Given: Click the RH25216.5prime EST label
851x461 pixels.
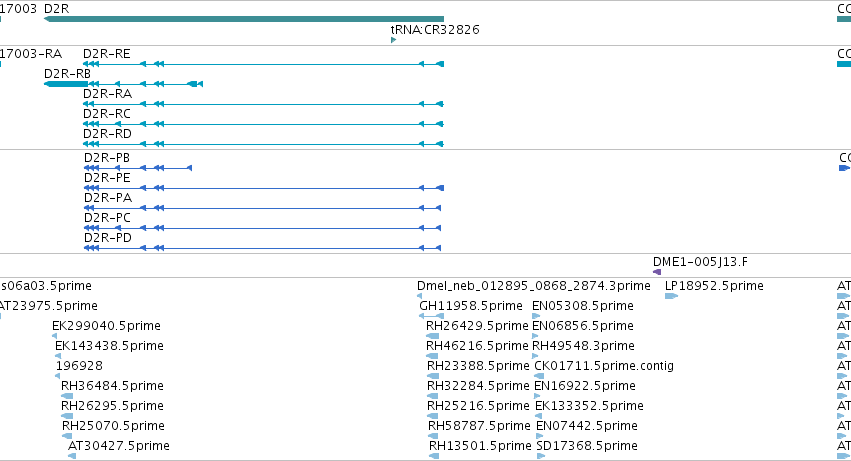Looking at the screenshot, I should (x=478, y=406).
